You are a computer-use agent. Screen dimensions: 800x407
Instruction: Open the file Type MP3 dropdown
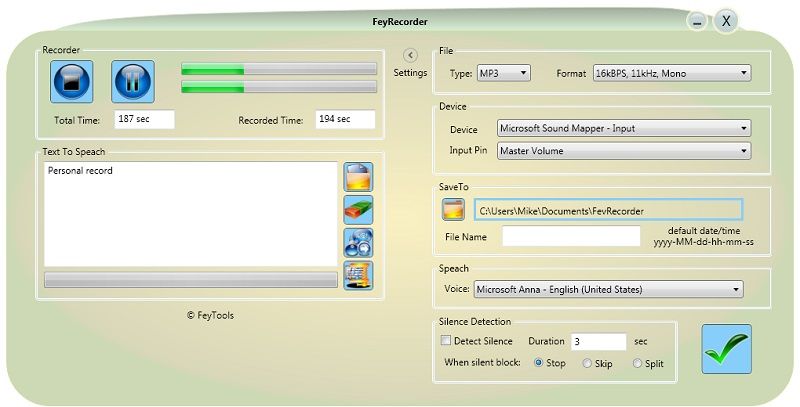(504, 73)
